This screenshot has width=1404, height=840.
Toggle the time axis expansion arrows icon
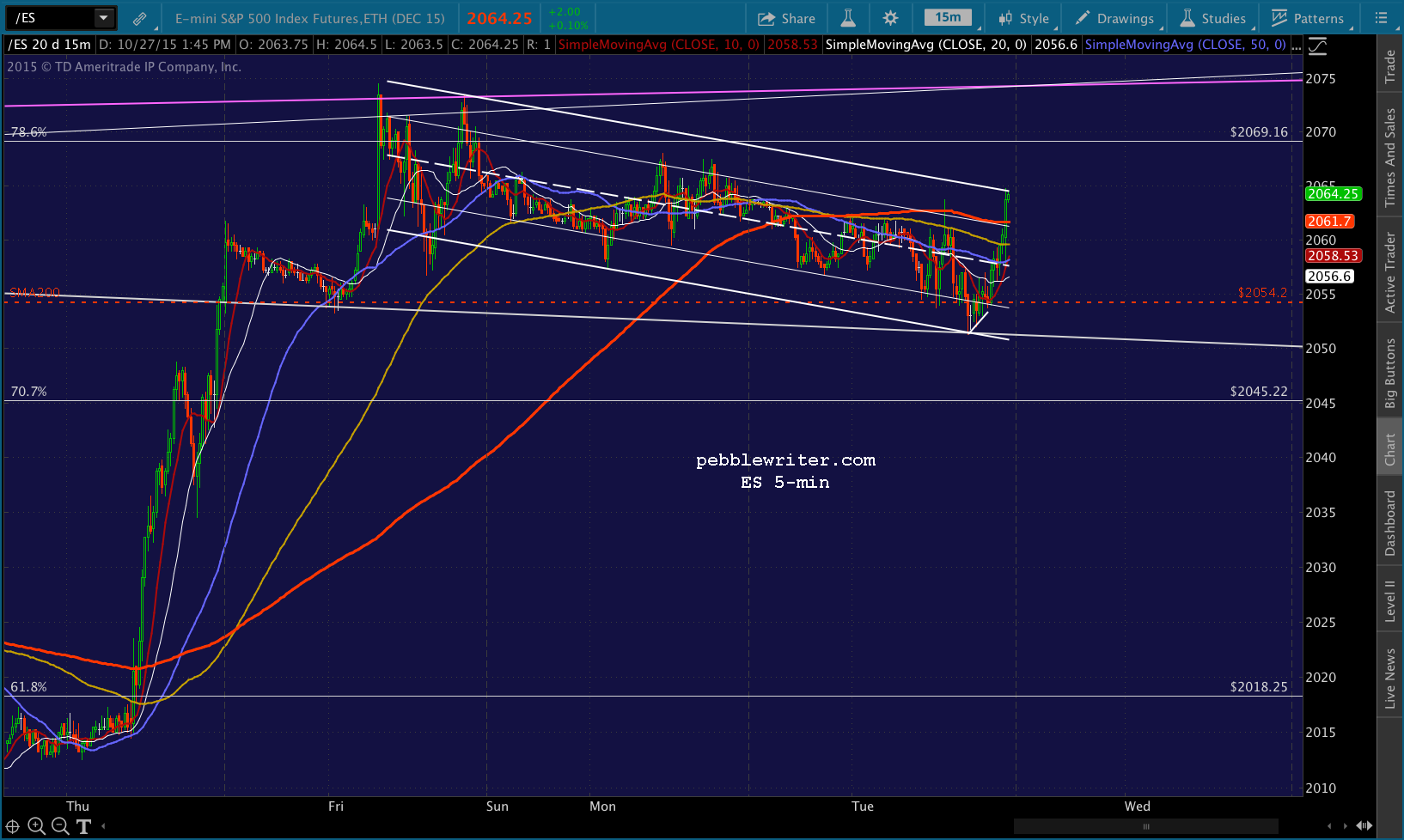point(1364,825)
